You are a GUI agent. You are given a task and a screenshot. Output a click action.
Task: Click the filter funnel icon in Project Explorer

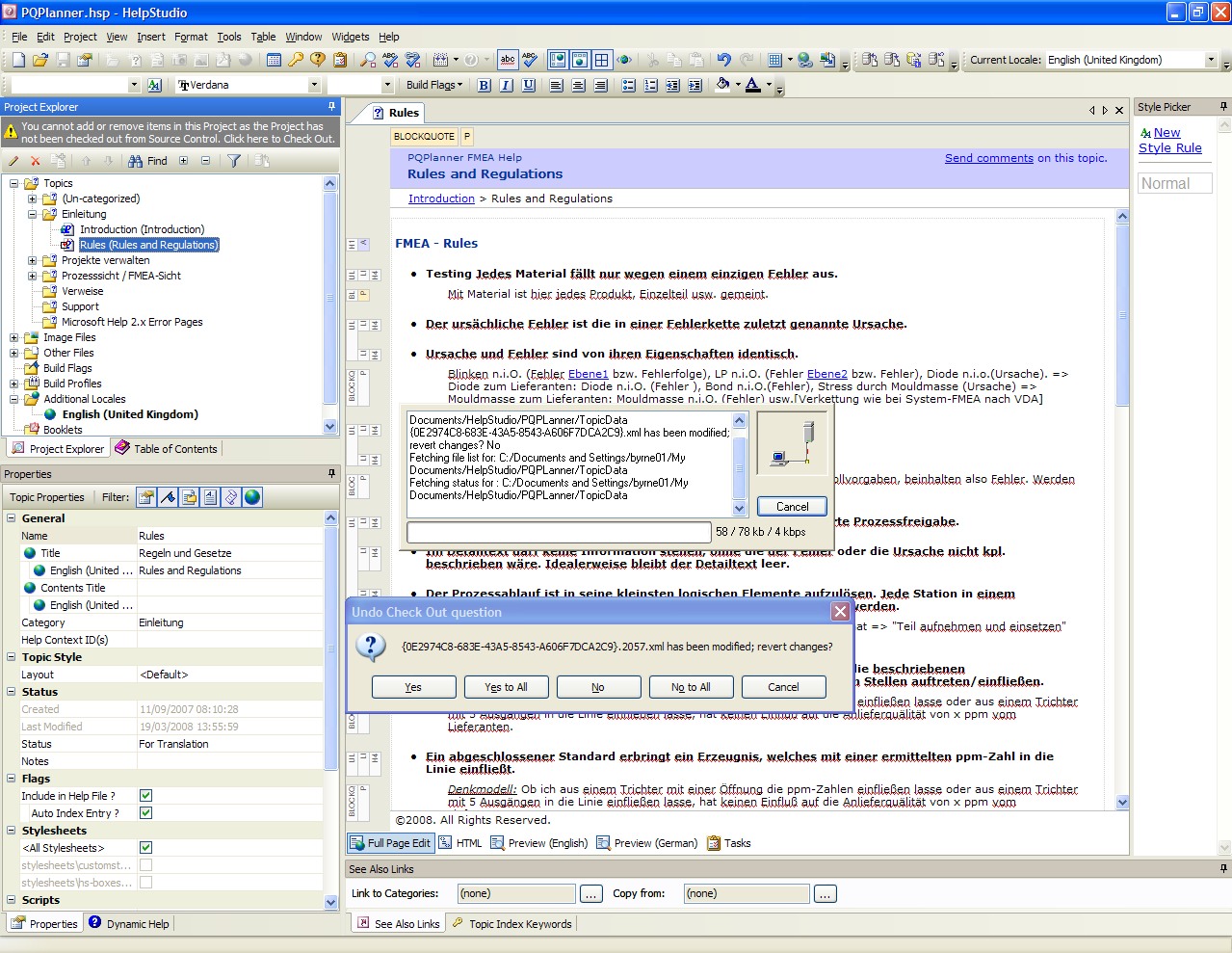(x=234, y=161)
